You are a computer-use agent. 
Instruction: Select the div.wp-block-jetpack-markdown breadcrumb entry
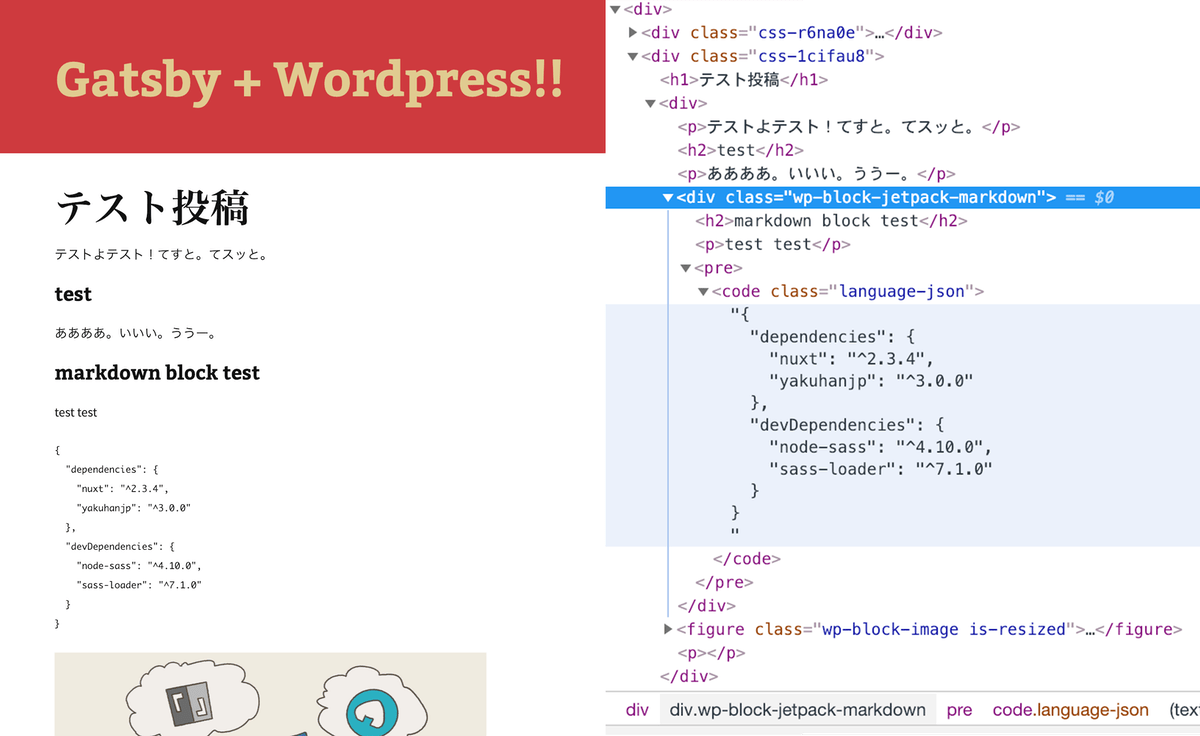pos(798,709)
